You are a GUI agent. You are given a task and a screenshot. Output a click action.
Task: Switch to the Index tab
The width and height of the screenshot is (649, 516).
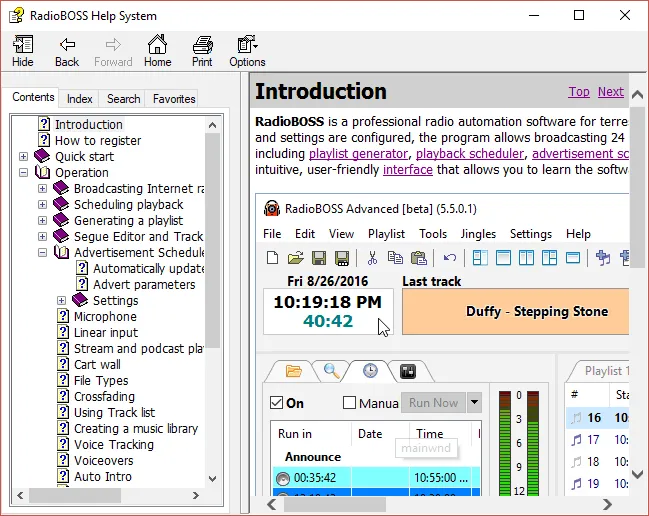point(80,99)
